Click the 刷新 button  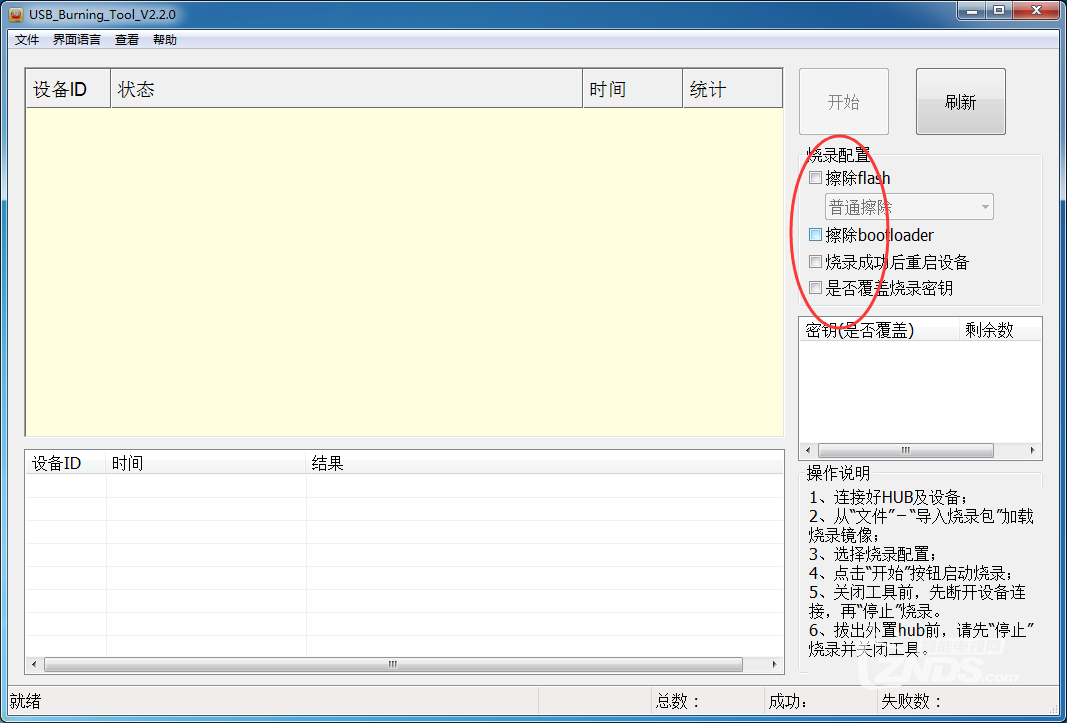(960, 102)
